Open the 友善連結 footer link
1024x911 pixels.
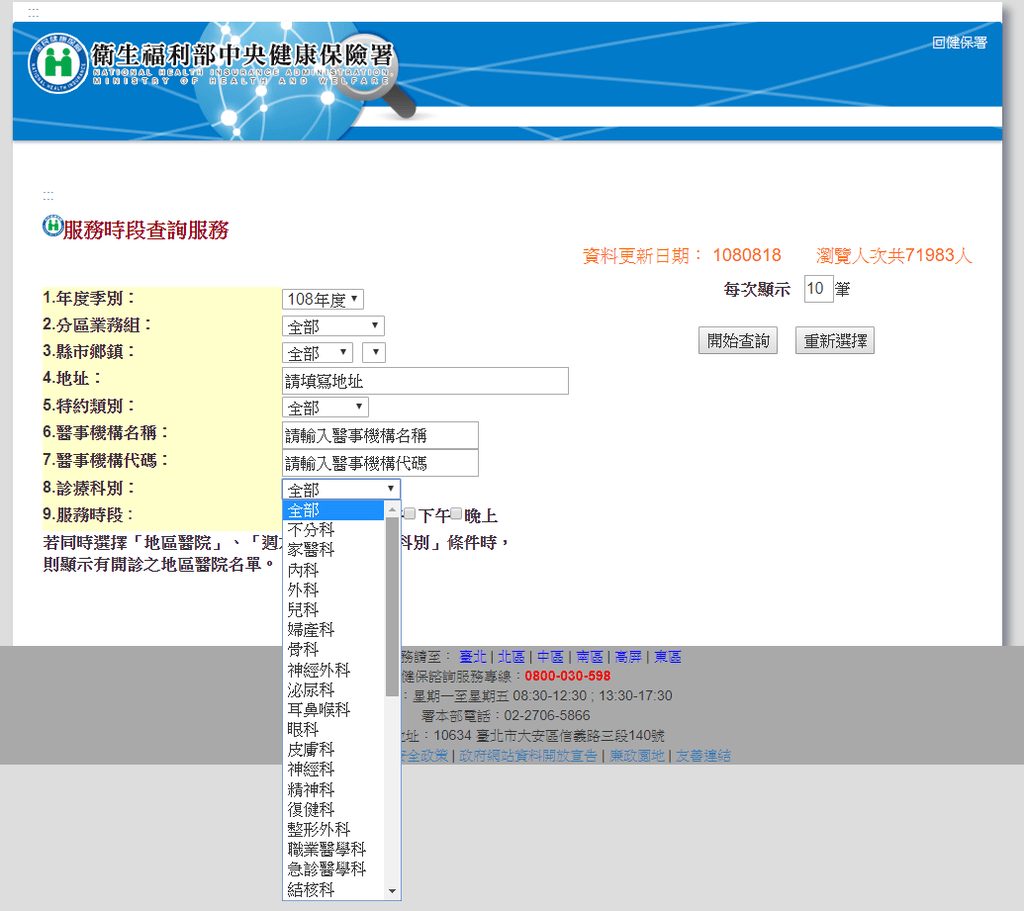pyautogui.click(x=703, y=756)
